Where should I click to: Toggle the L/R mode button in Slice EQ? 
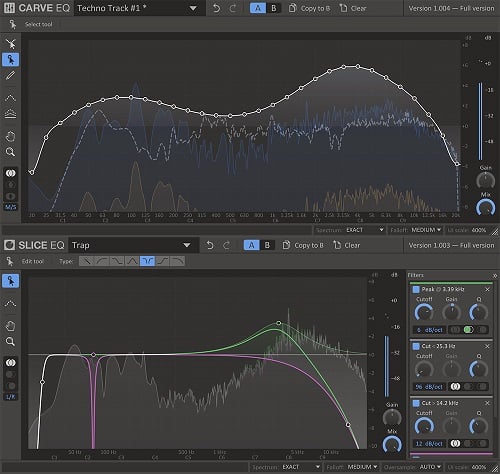10,397
